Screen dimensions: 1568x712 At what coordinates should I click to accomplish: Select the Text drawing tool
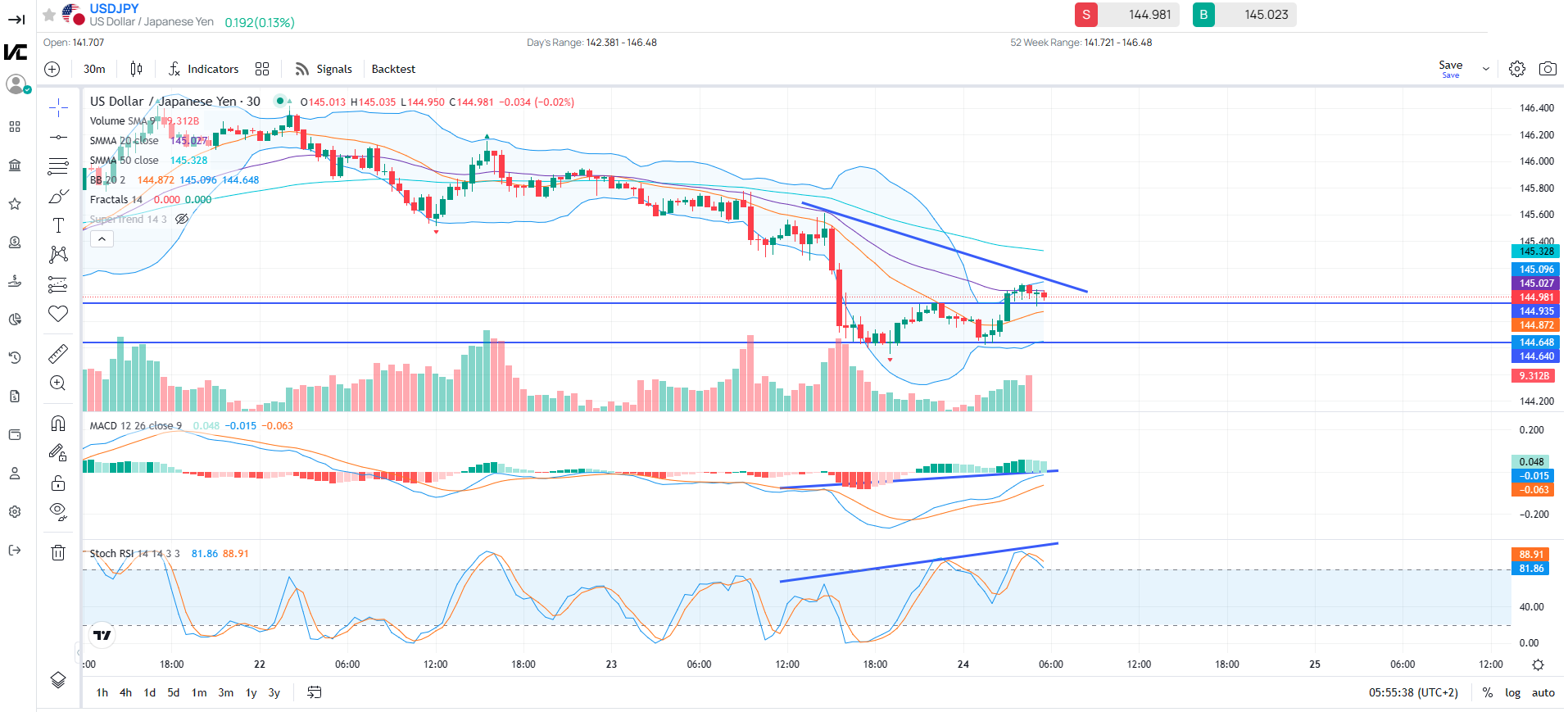click(x=58, y=225)
